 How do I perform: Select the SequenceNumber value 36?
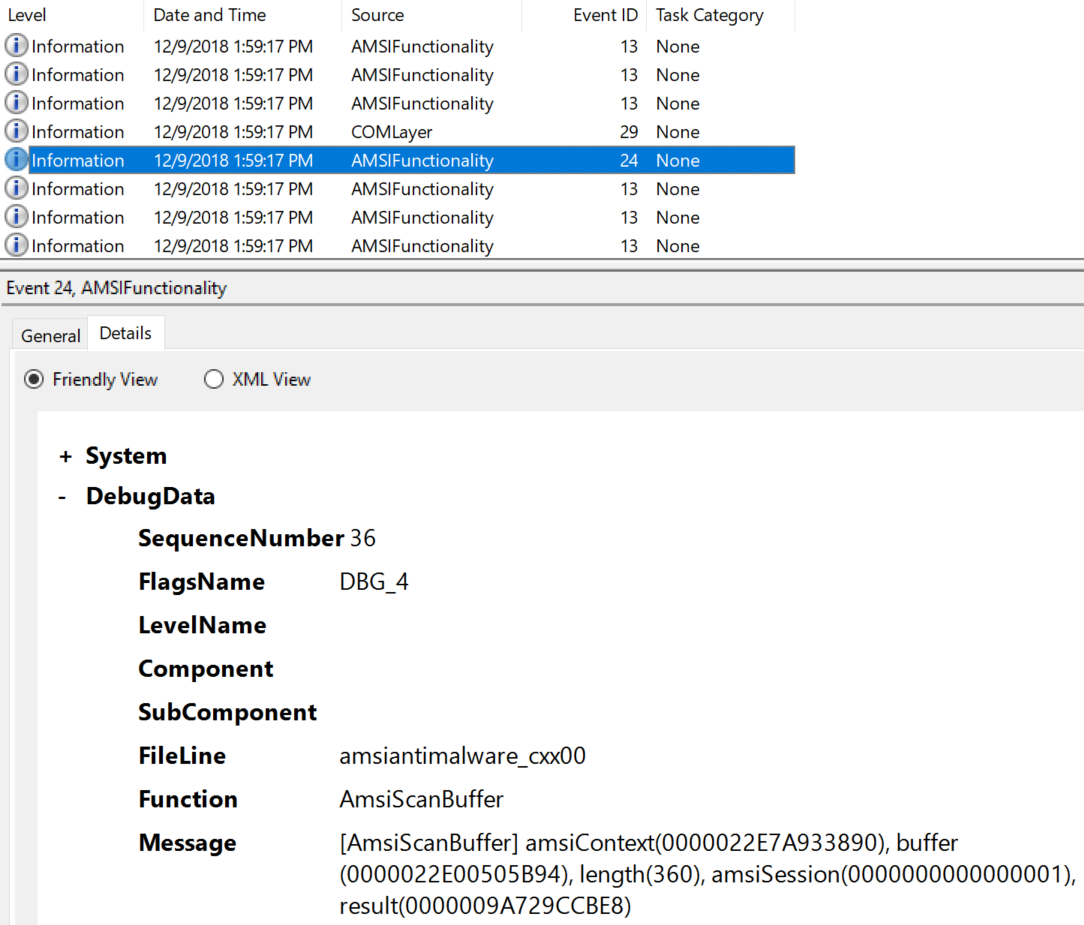(x=368, y=538)
